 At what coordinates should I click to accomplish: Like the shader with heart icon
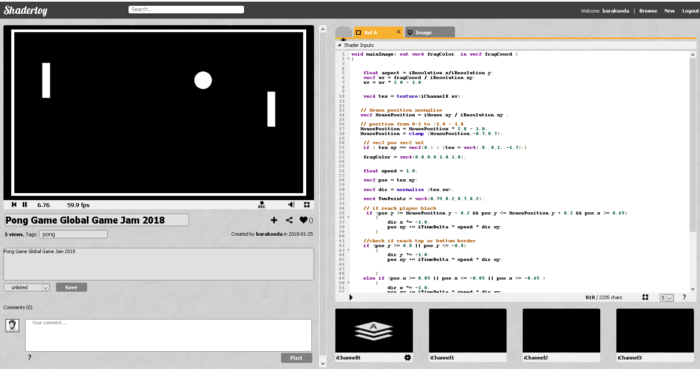304,220
